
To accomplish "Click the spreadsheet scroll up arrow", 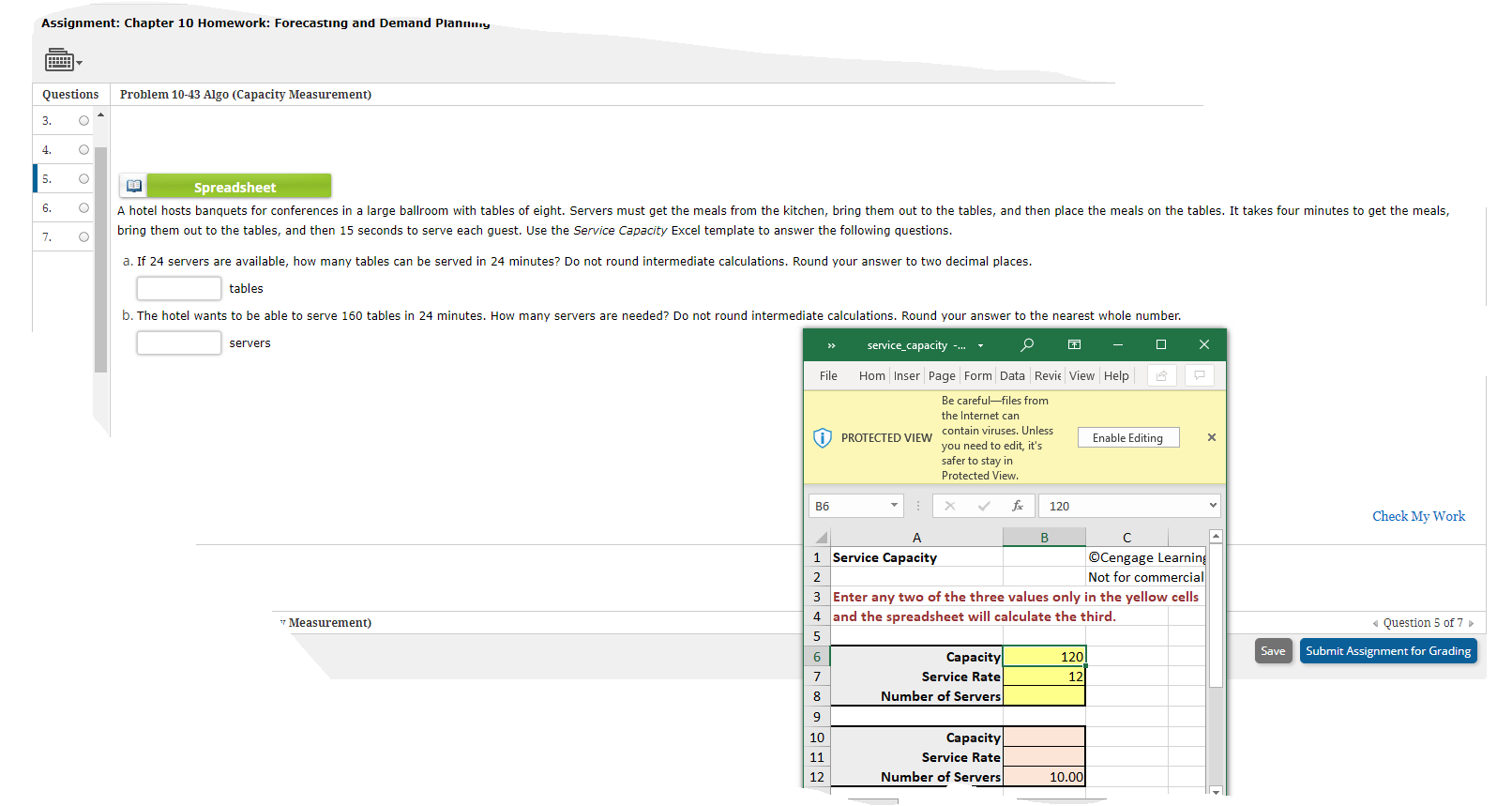I will (1216, 537).
